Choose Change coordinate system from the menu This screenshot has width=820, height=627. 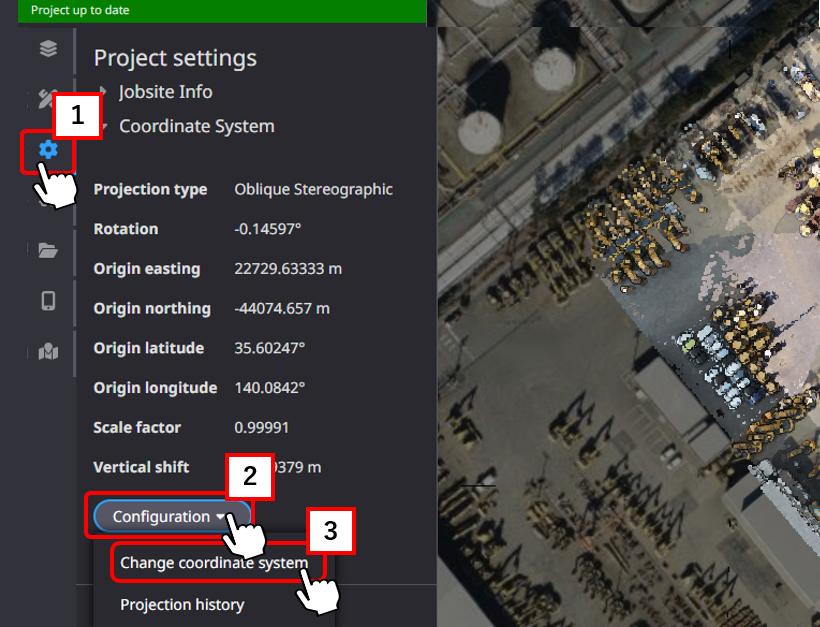[x=214, y=563]
